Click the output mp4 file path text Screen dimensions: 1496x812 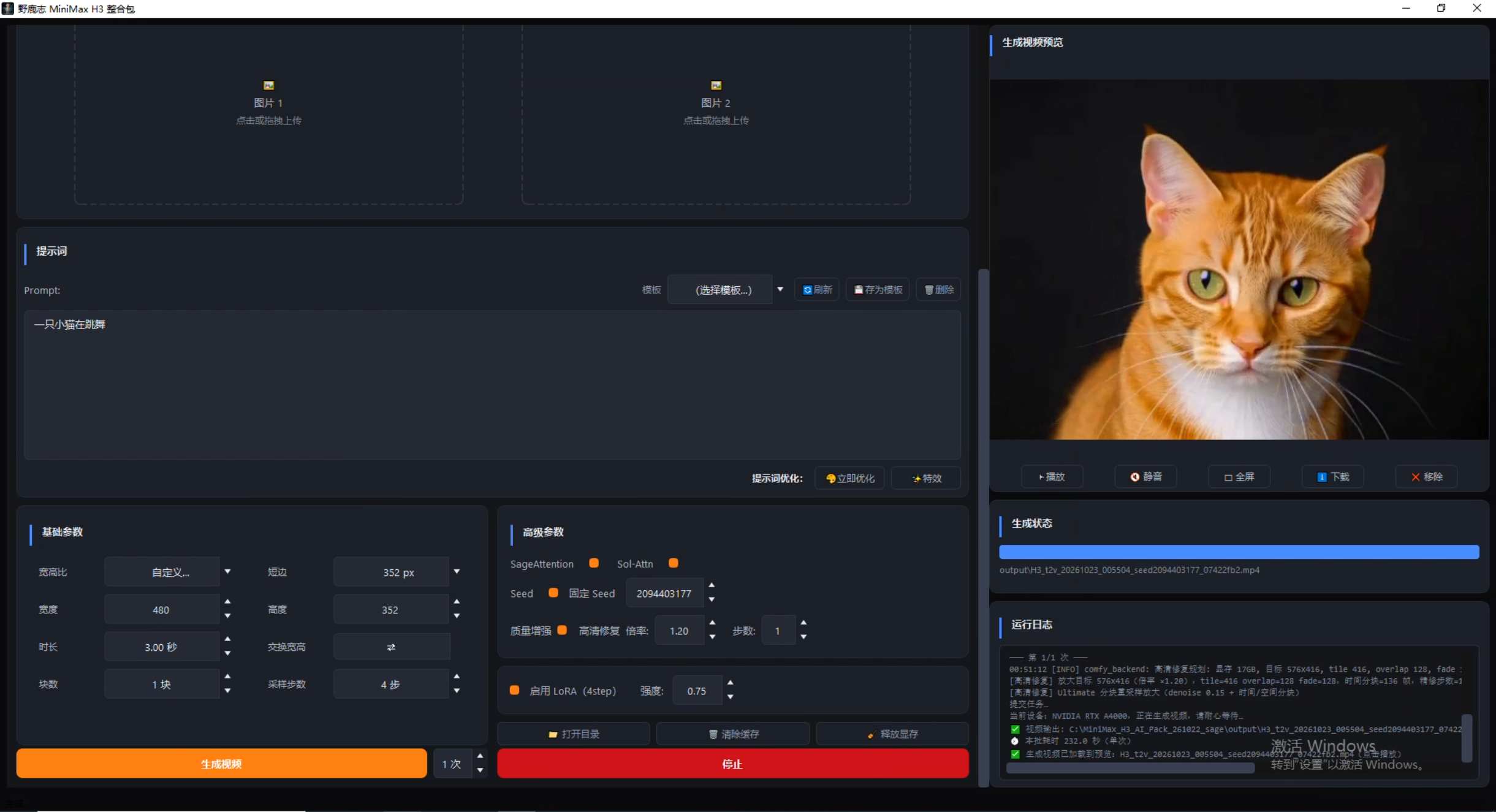click(1129, 570)
